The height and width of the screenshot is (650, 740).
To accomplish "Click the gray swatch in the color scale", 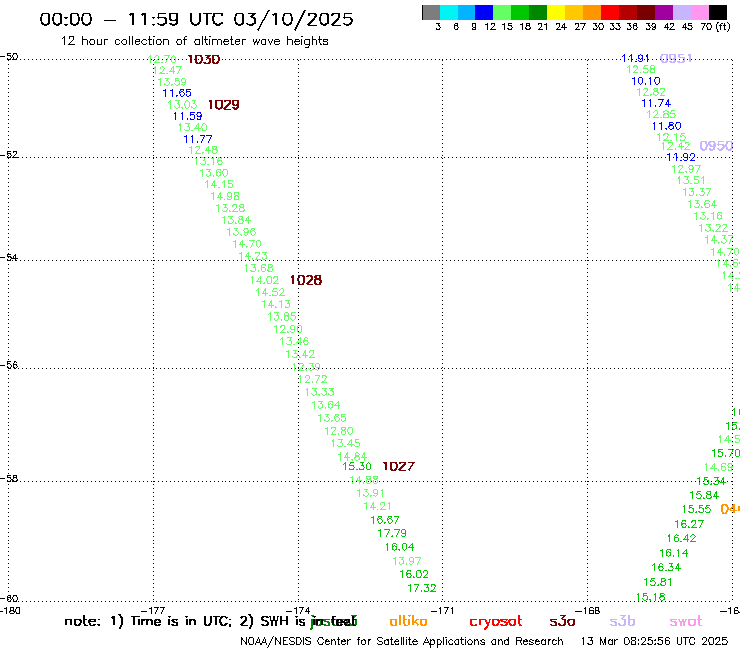I will click(x=431, y=12).
